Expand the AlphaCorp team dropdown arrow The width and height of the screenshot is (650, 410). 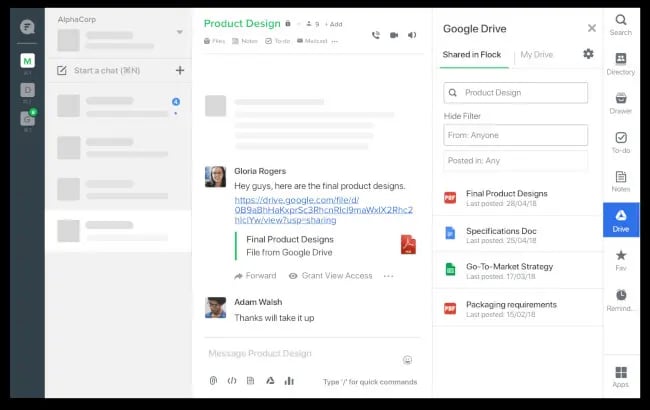click(180, 32)
